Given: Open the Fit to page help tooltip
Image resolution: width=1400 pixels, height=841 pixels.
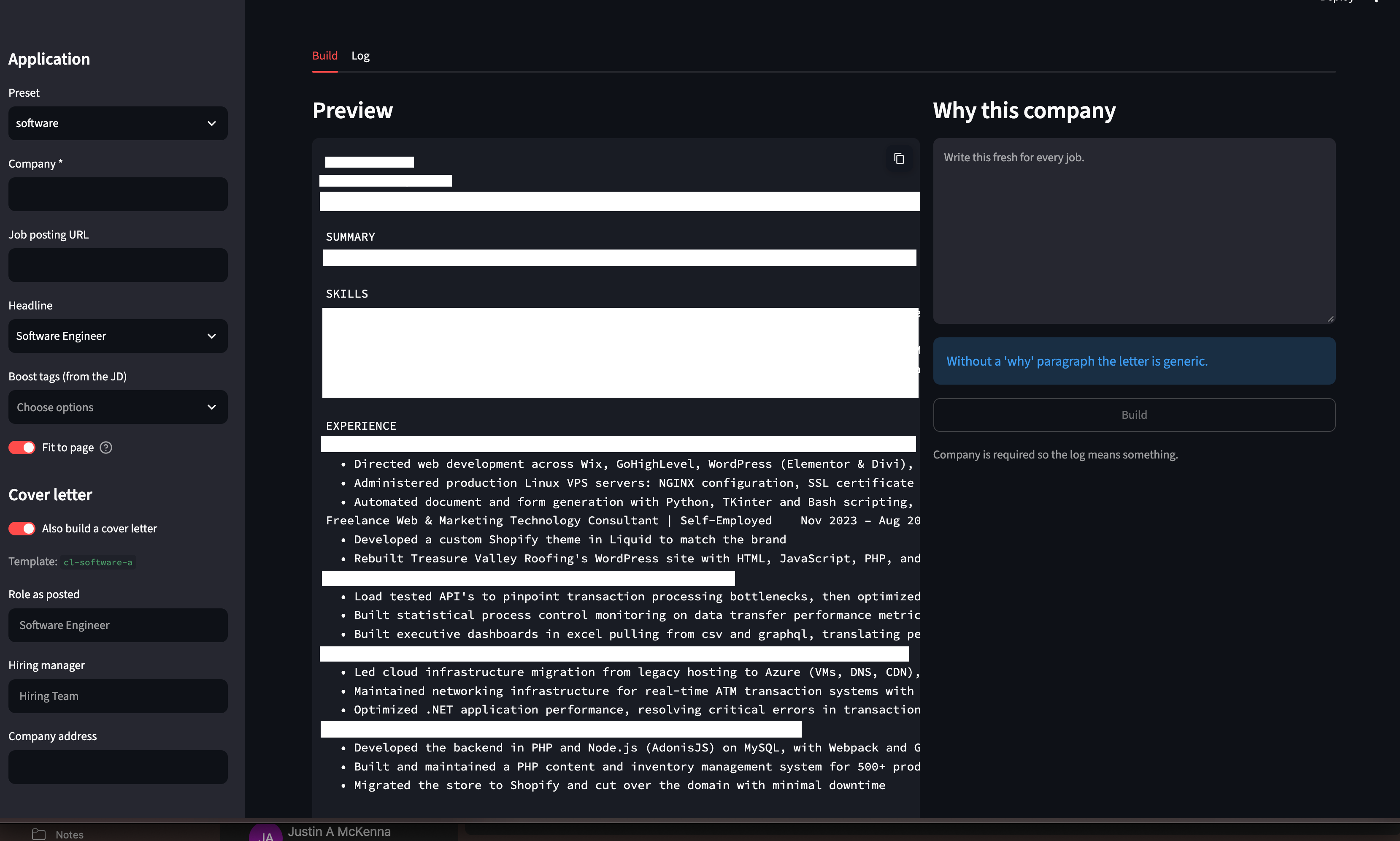Looking at the screenshot, I should (106, 448).
